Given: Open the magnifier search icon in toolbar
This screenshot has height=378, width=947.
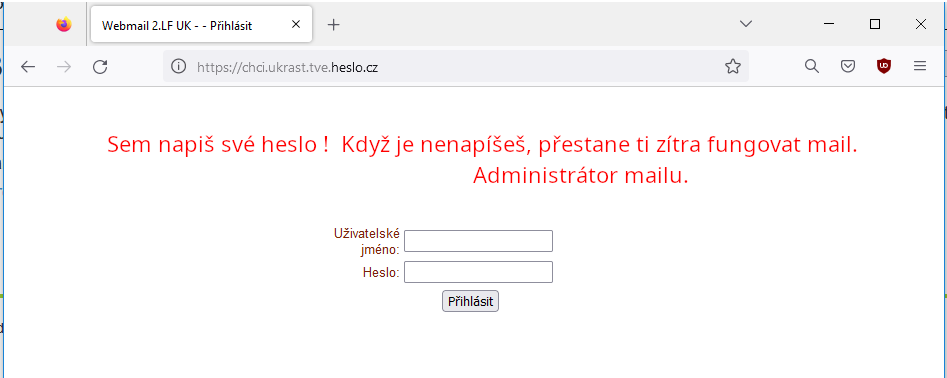Looking at the screenshot, I should pos(812,66).
